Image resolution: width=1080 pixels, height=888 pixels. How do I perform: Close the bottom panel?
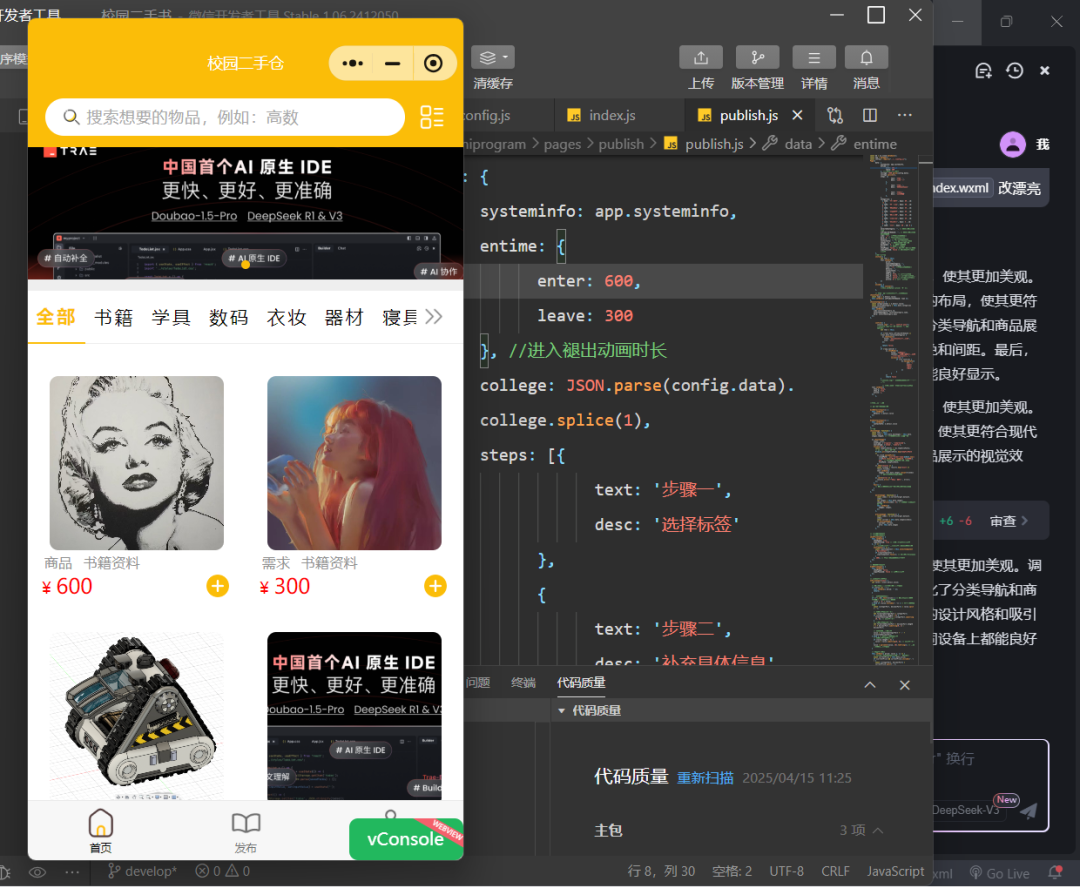(905, 685)
